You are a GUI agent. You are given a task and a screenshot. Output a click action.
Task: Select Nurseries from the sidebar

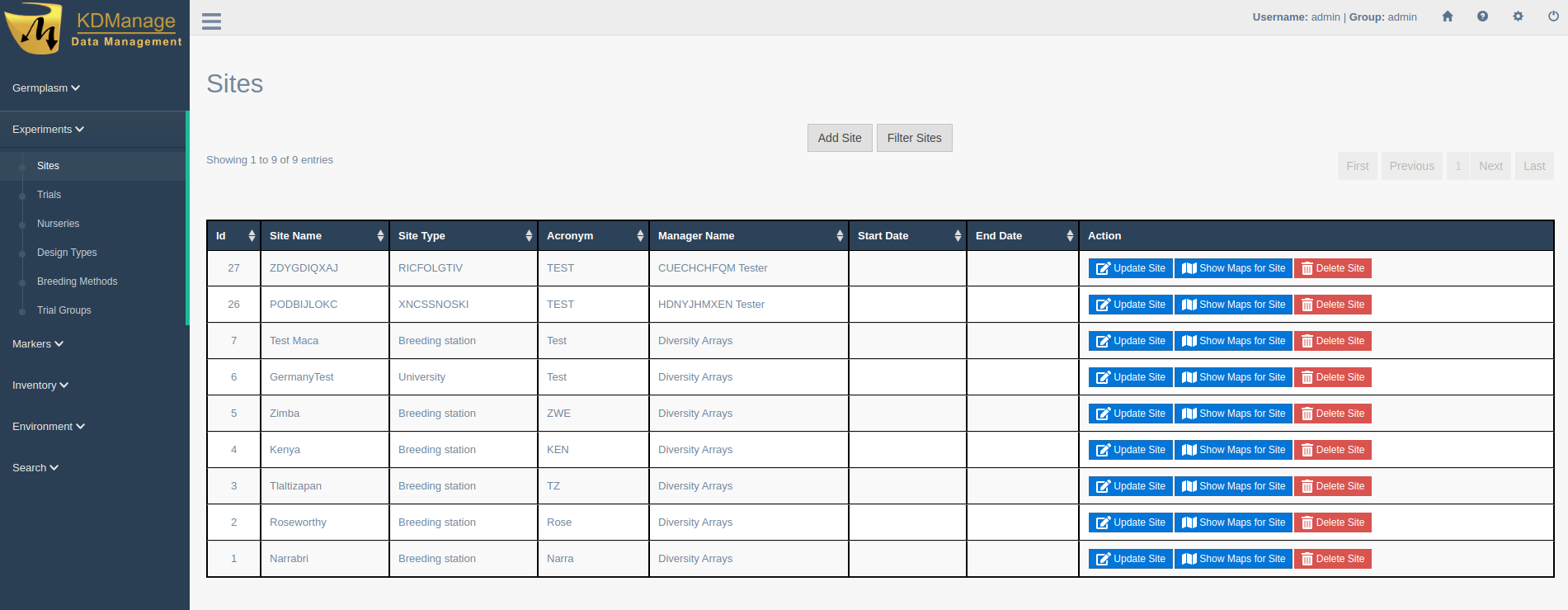point(58,224)
